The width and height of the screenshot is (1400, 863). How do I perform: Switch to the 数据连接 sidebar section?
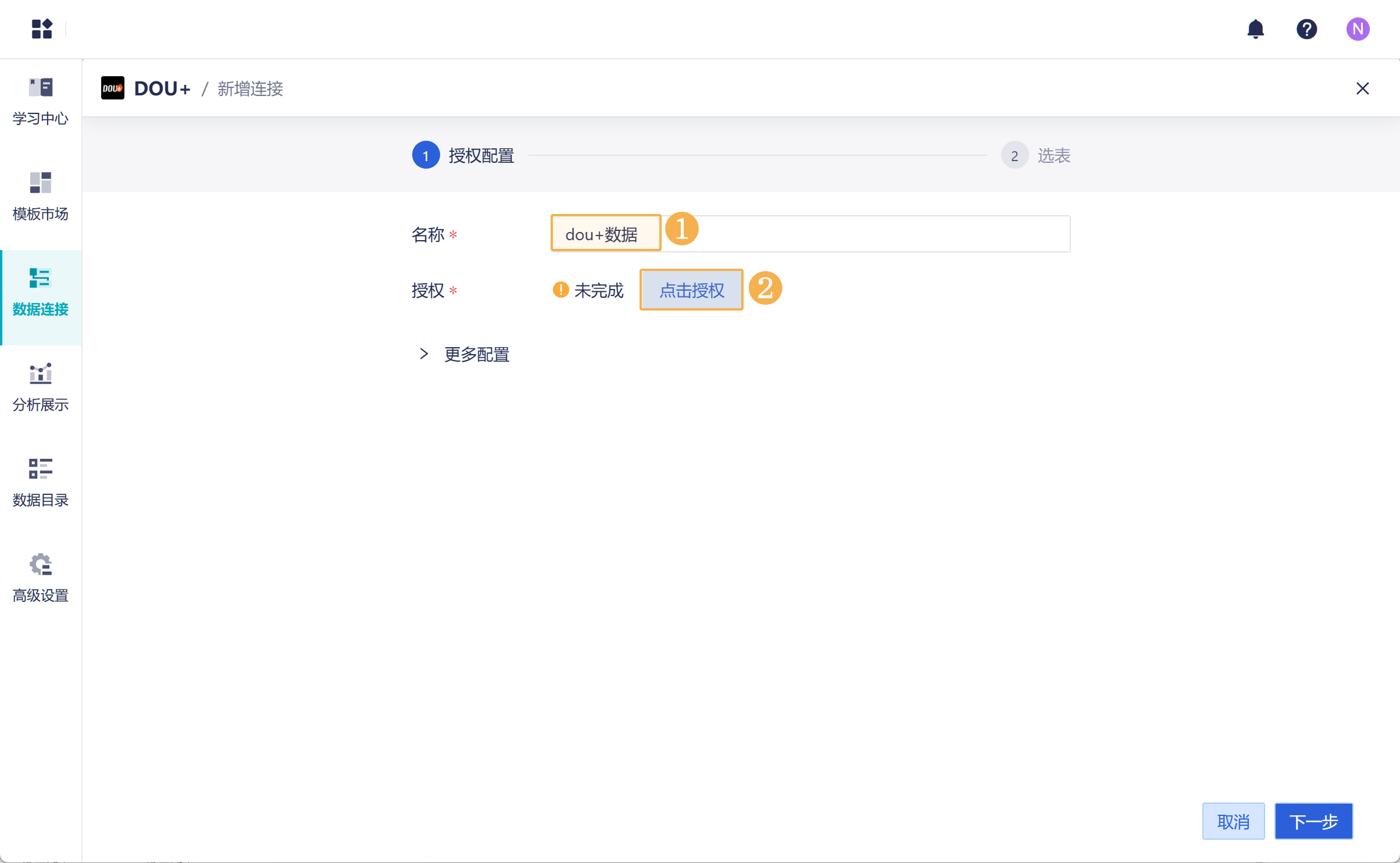coord(40,293)
